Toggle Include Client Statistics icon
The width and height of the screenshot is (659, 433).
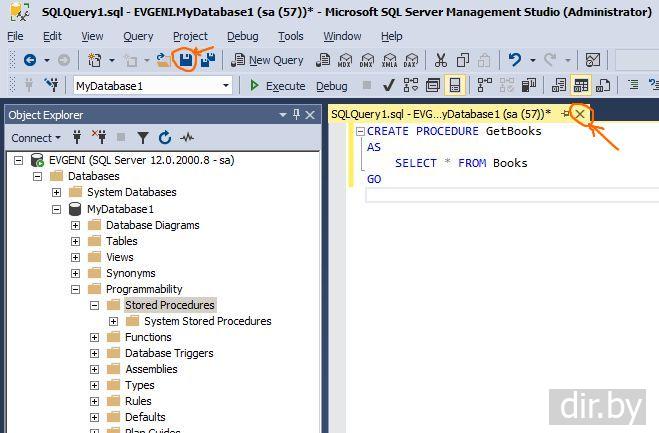(x=529, y=85)
